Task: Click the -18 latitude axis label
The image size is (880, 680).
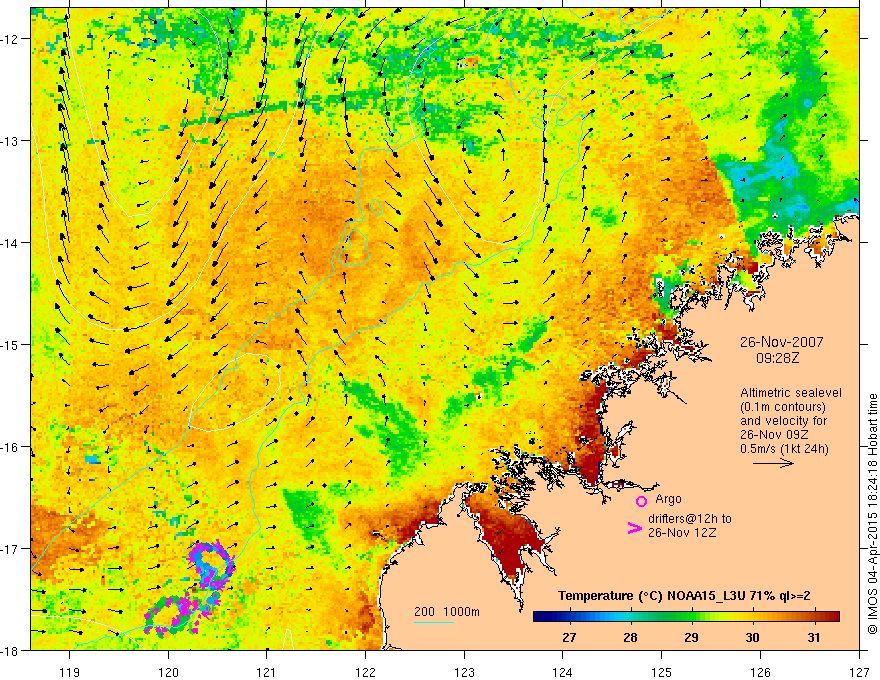Action: (10, 650)
